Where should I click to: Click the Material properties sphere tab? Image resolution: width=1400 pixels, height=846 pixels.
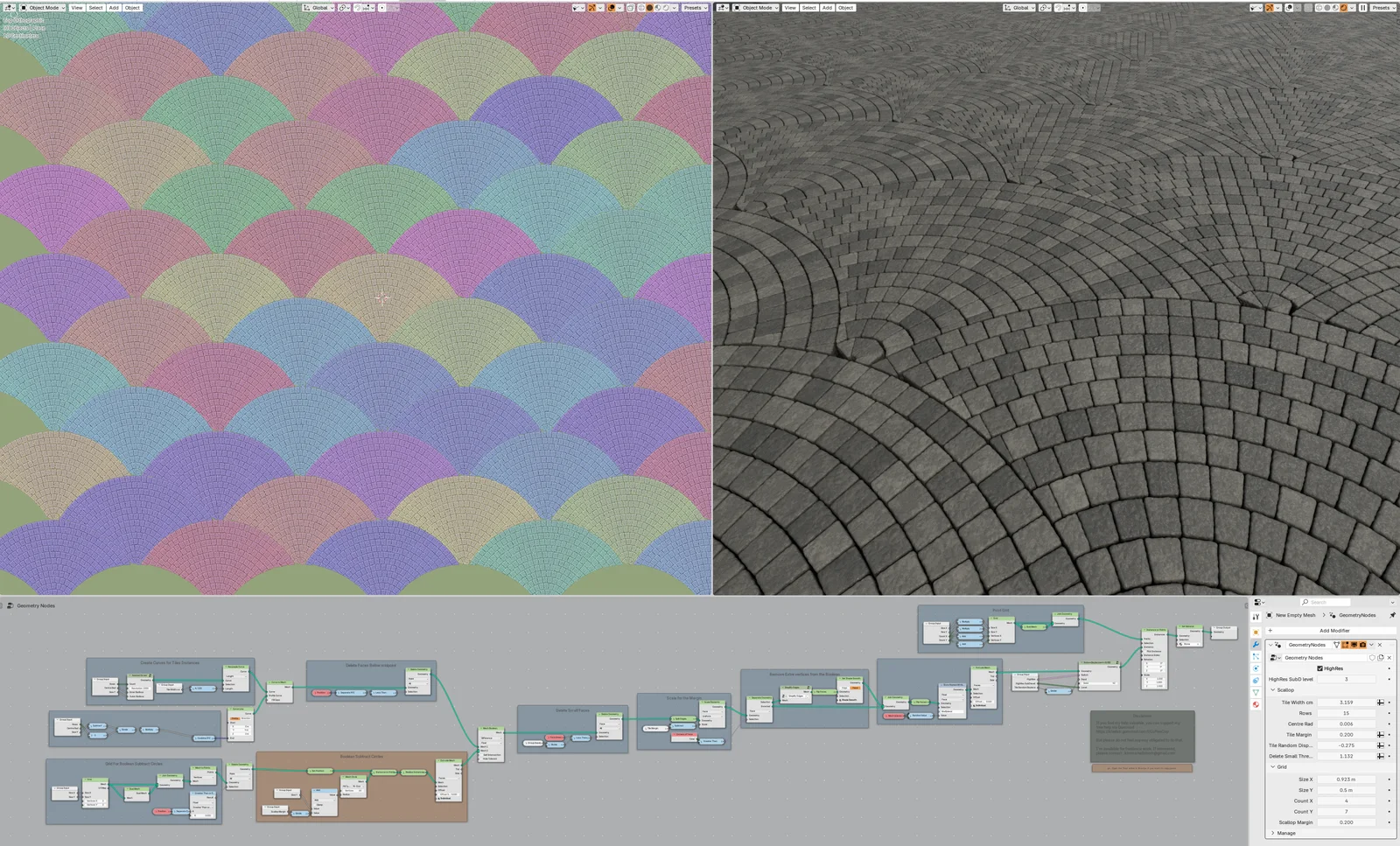(x=1256, y=704)
